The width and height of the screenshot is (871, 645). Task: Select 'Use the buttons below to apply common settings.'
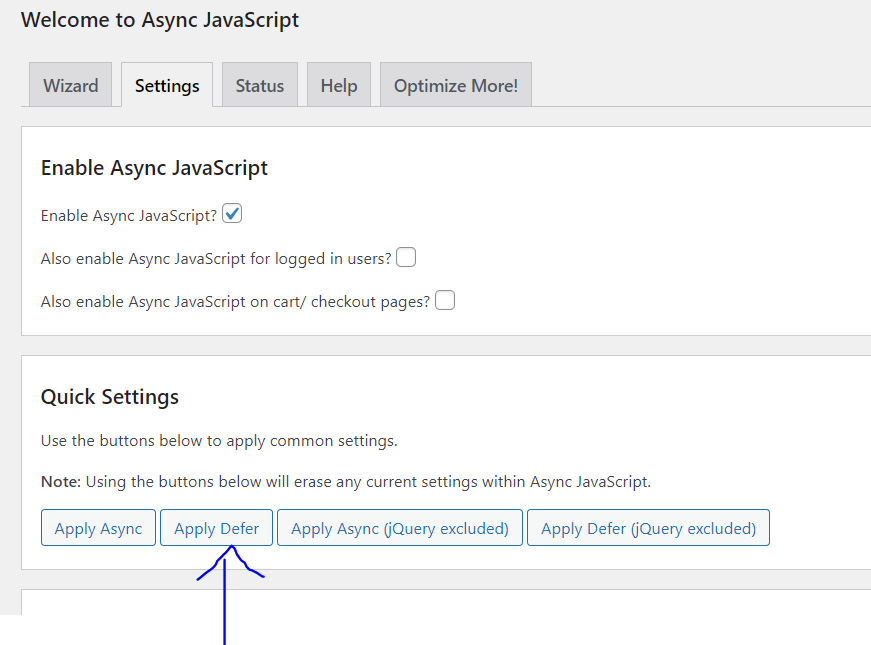click(x=219, y=441)
